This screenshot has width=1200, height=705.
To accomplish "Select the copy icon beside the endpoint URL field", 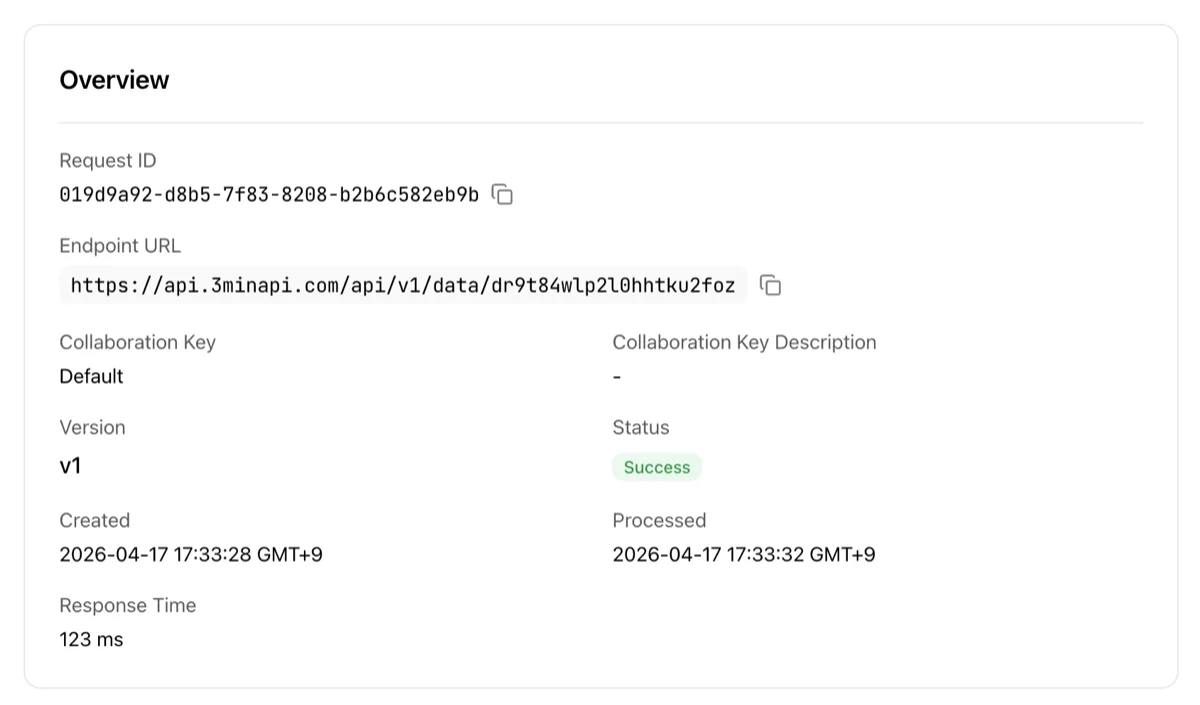I will click(x=770, y=285).
